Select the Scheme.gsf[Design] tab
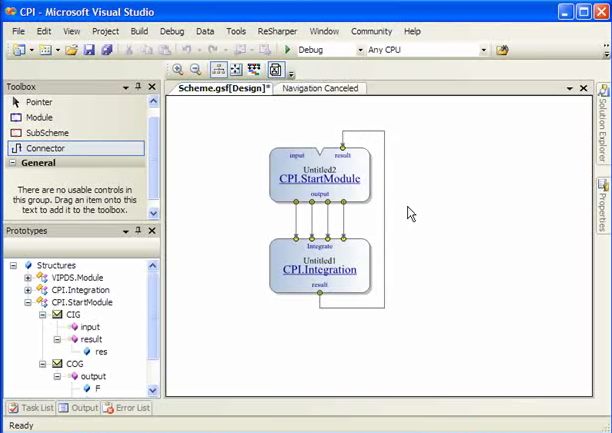Viewport: 612px width, 433px height. pos(224,89)
